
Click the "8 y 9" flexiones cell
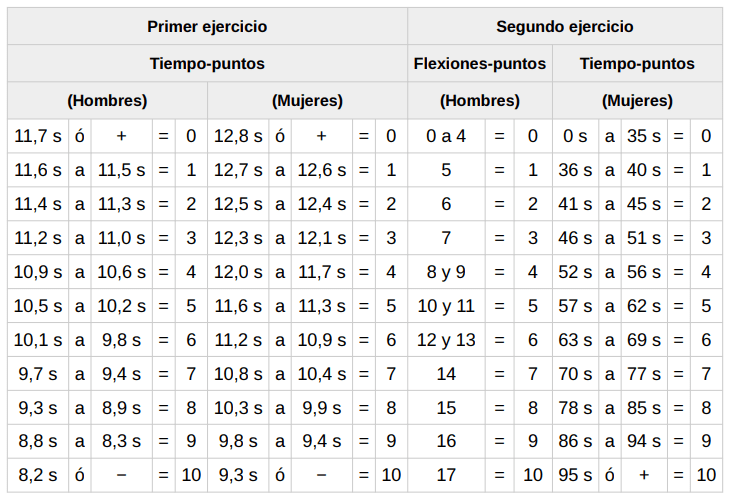coord(446,272)
